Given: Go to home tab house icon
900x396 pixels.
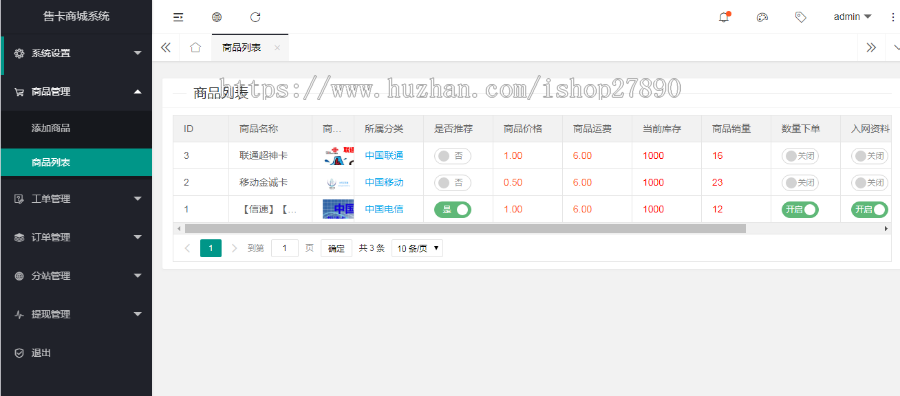Looking at the screenshot, I should coord(195,48).
